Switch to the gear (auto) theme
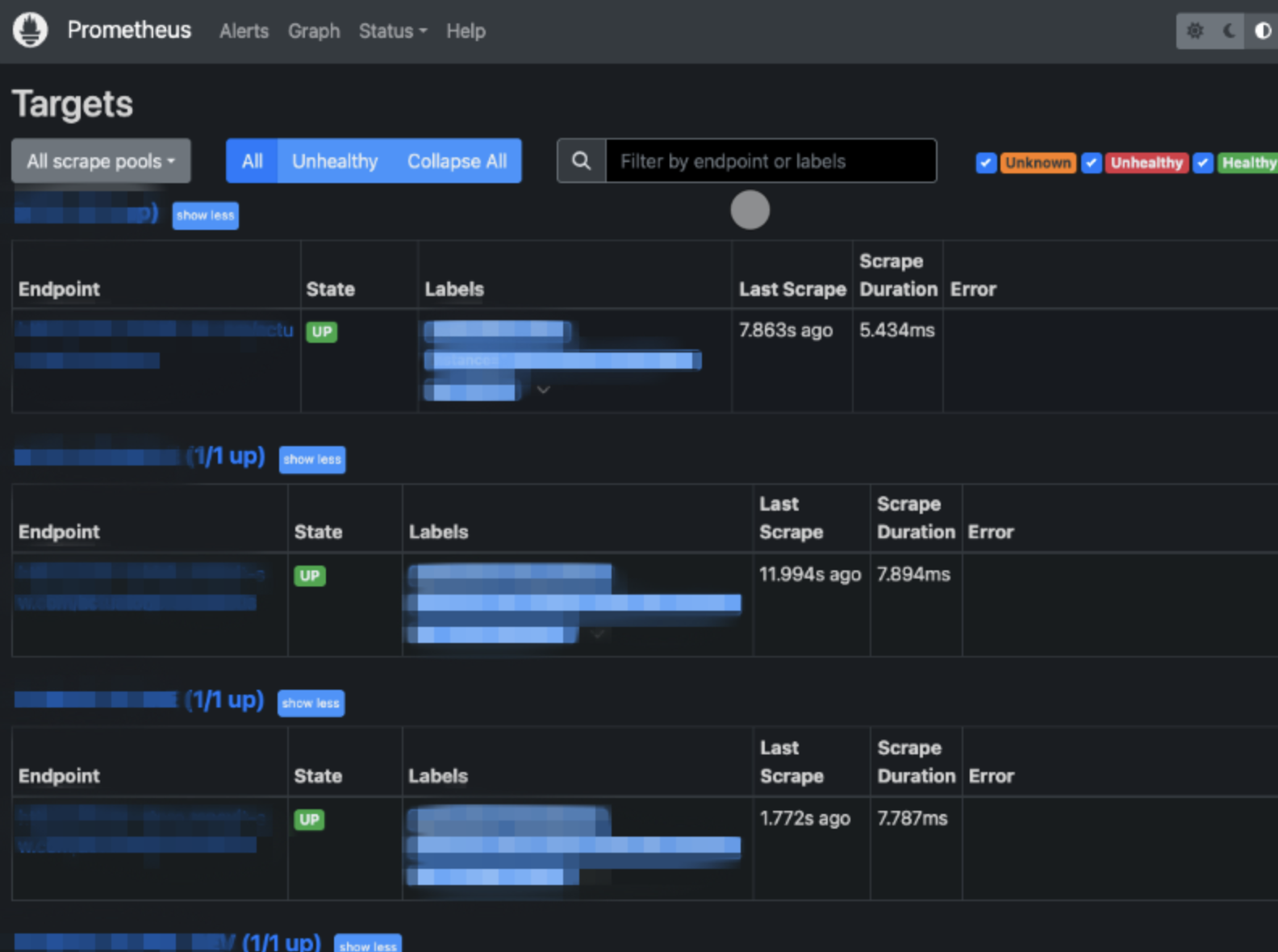The image size is (1278, 952). coord(1195,31)
